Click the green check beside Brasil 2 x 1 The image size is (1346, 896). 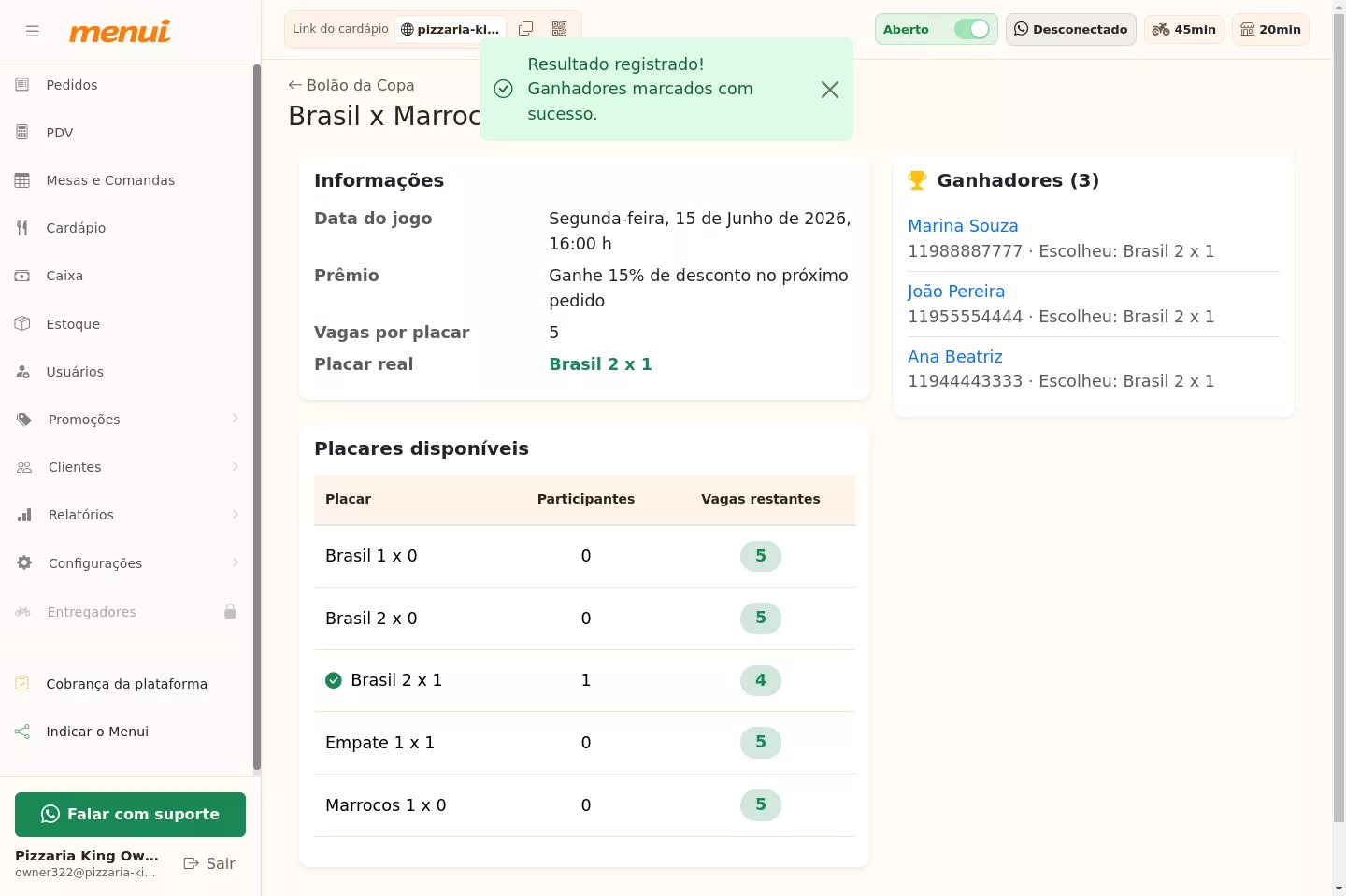(334, 680)
